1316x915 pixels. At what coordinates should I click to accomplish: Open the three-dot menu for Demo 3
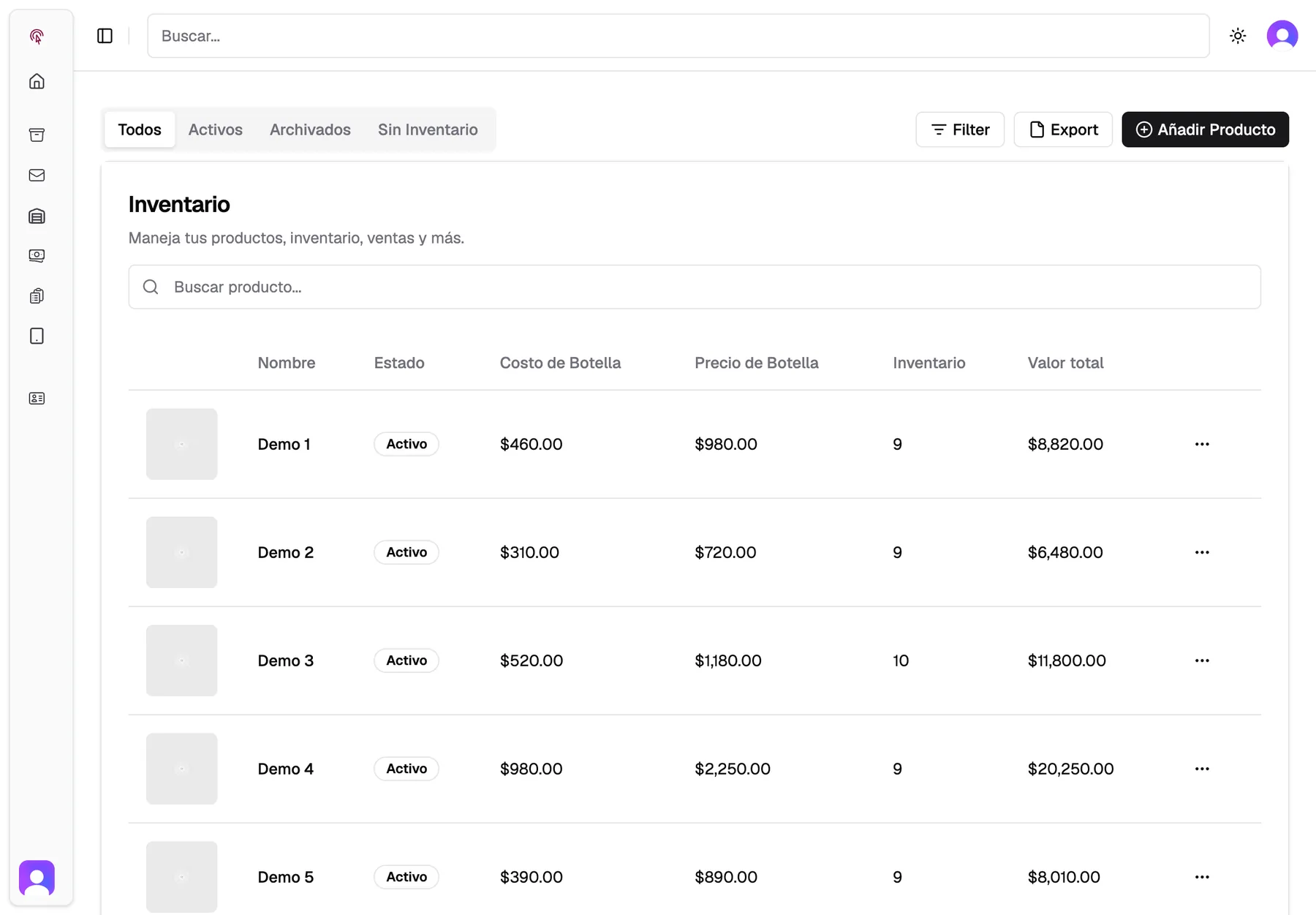tap(1202, 660)
